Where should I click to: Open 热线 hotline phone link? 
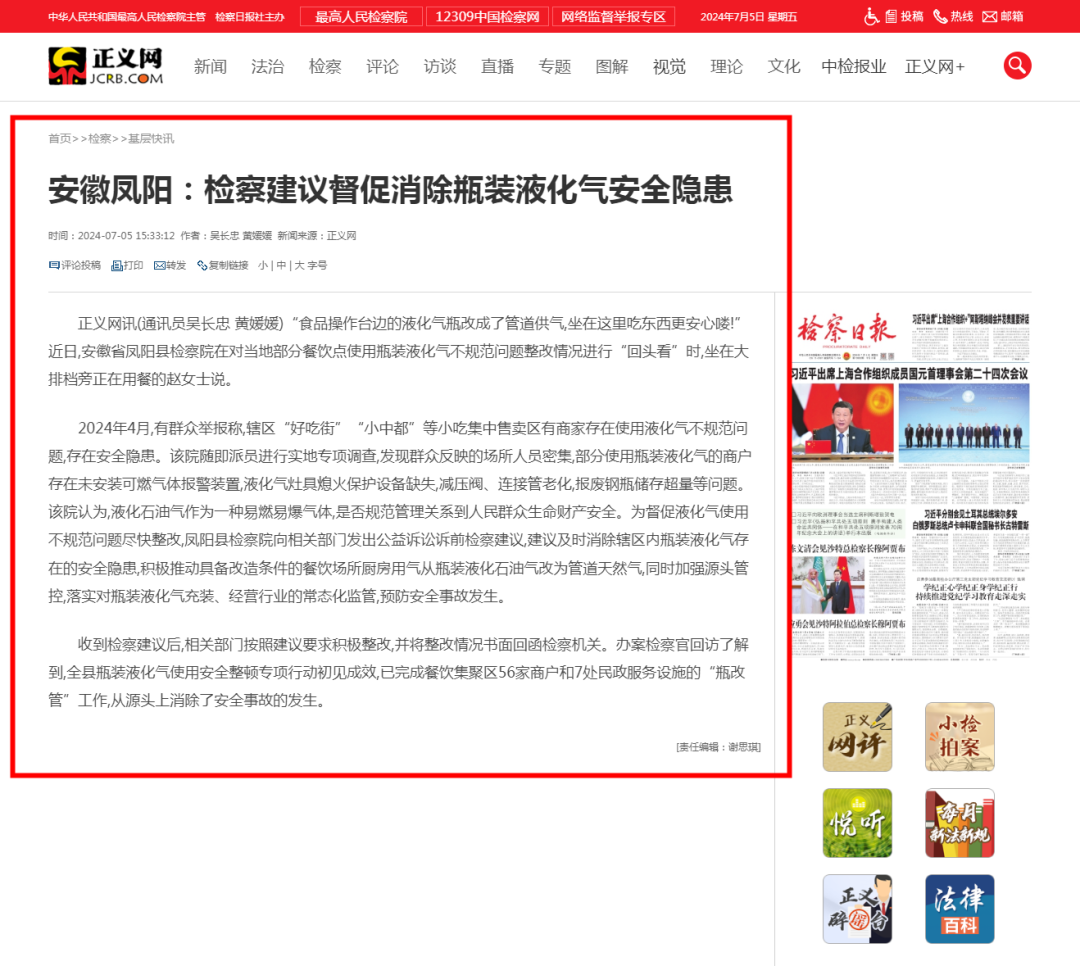point(953,17)
